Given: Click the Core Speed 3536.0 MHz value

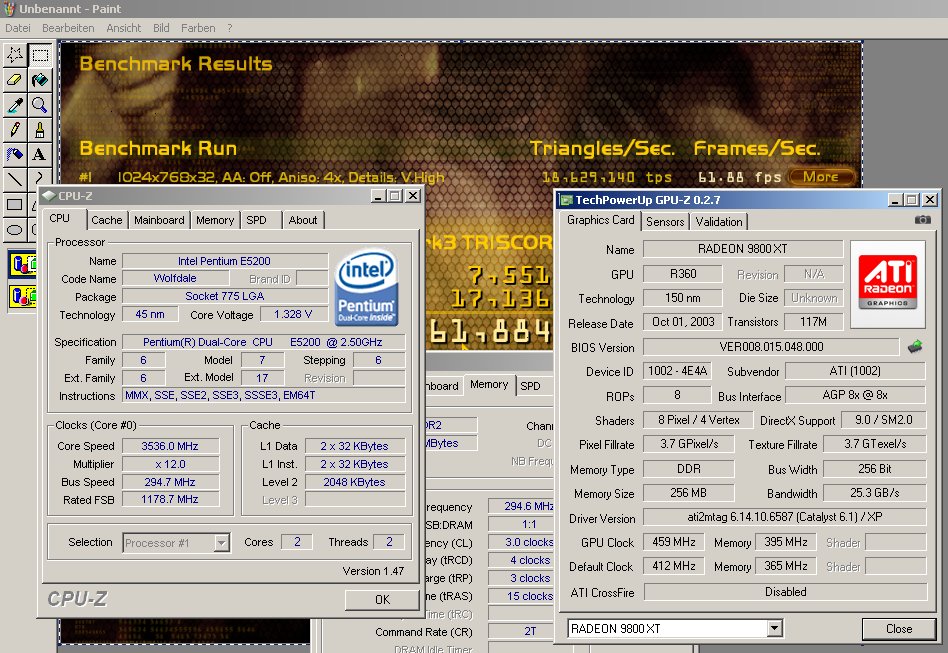Looking at the screenshot, I should [x=170, y=446].
